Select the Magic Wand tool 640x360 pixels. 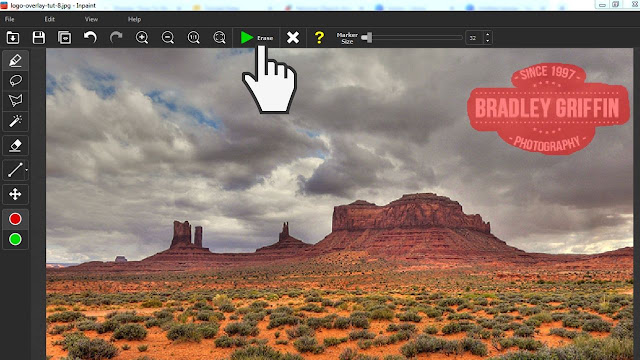[15, 121]
